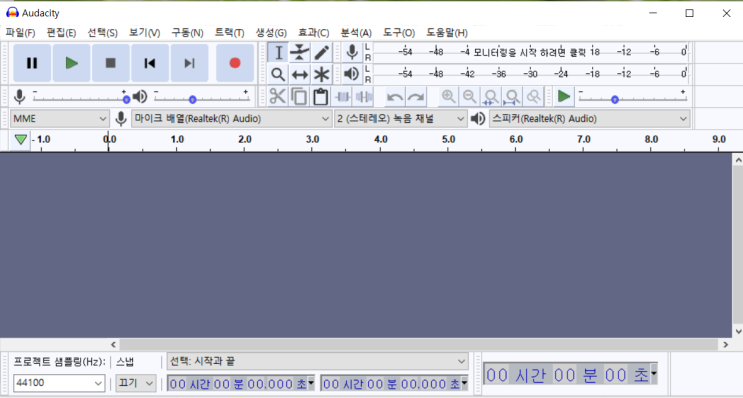Click the green timeline pinned-head triangle
The image size is (743, 398).
coord(20,139)
